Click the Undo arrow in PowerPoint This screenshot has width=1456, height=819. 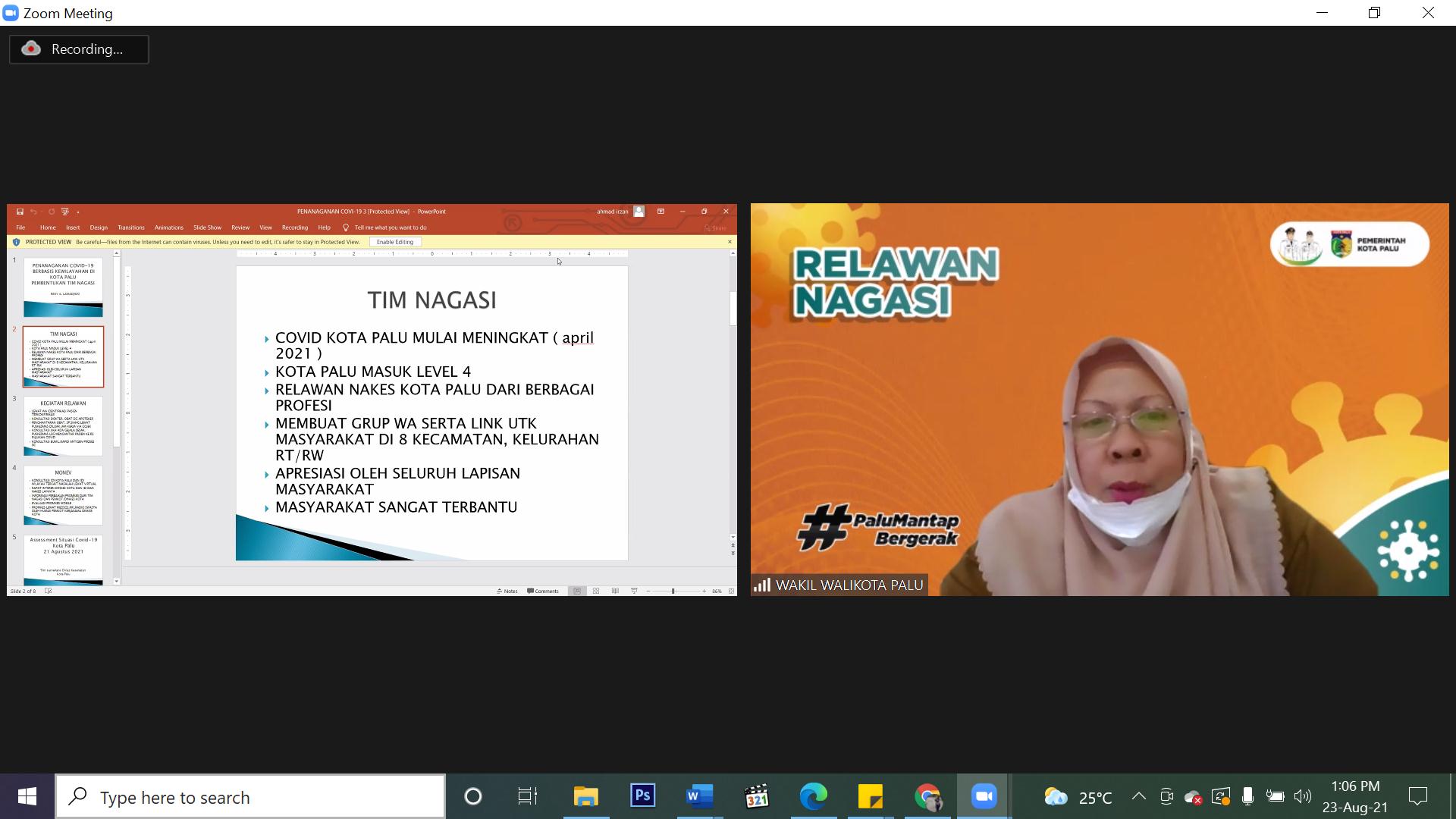pyautogui.click(x=34, y=212)
